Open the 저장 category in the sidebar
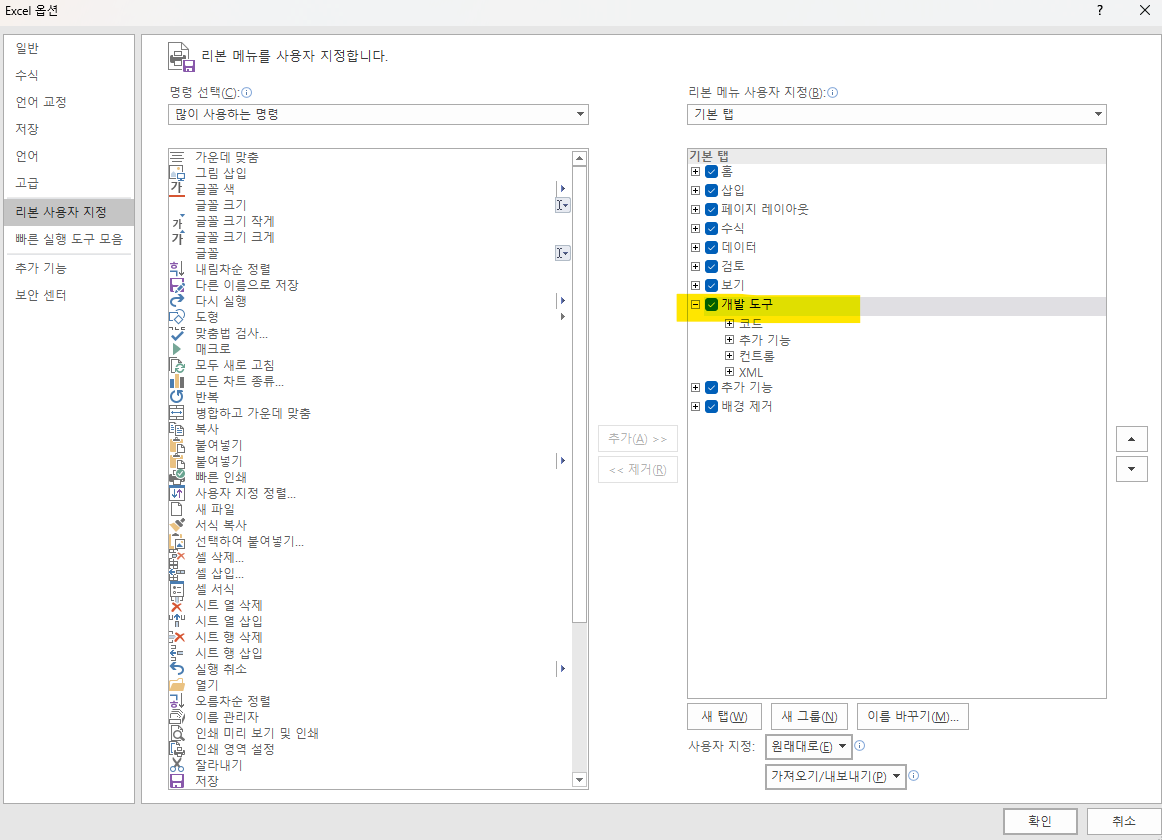The image size is (1162, 840). tap(68, 129)
